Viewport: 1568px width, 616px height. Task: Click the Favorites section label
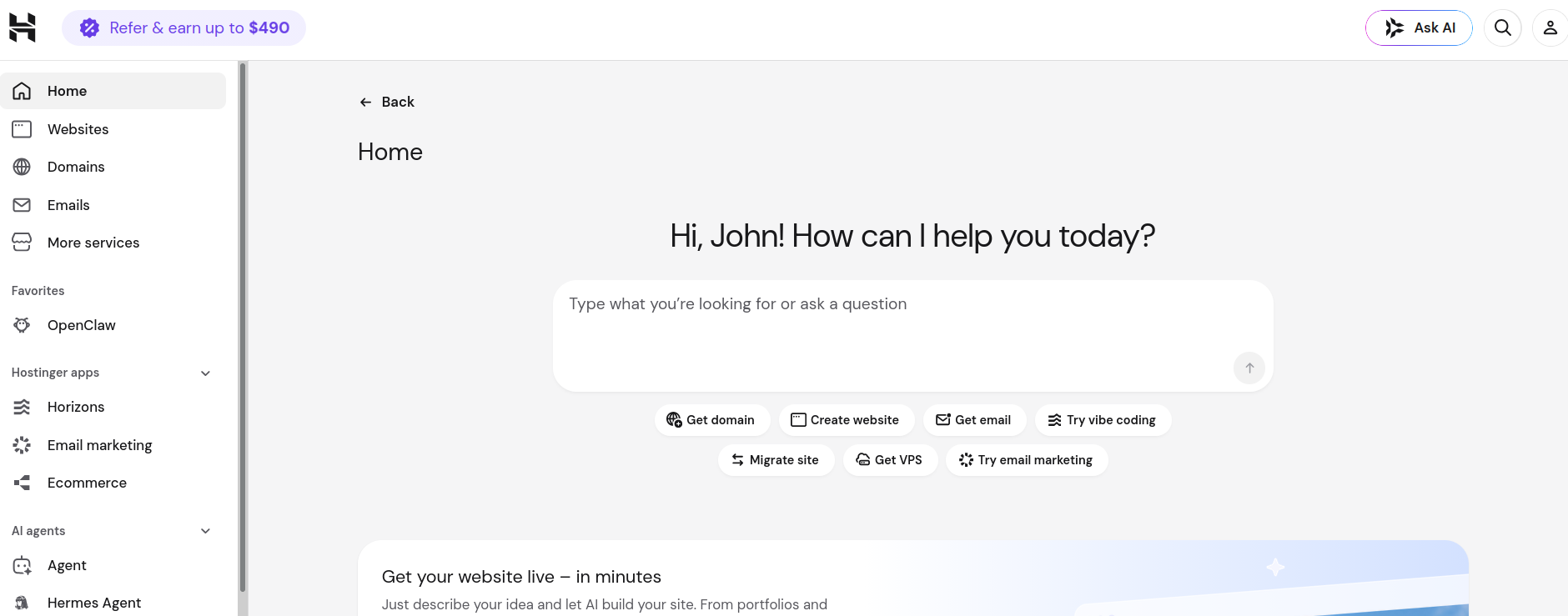coord(38,291)
